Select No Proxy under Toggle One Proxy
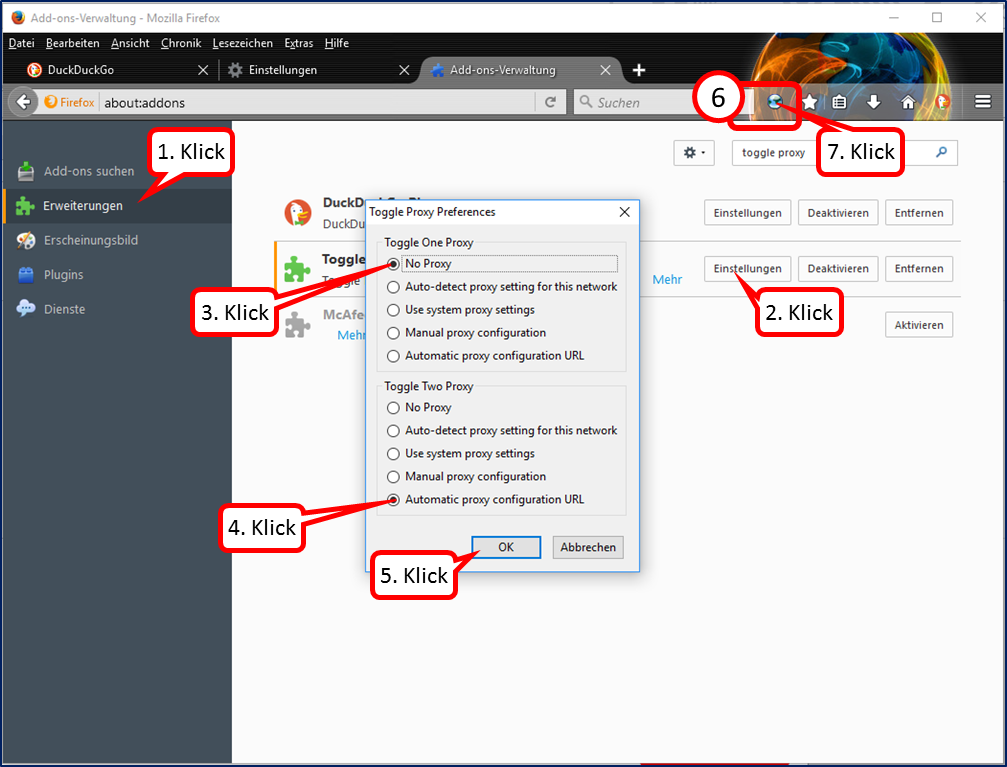The height and width of the screenshot is (767, 1007). tap(393, 264)
